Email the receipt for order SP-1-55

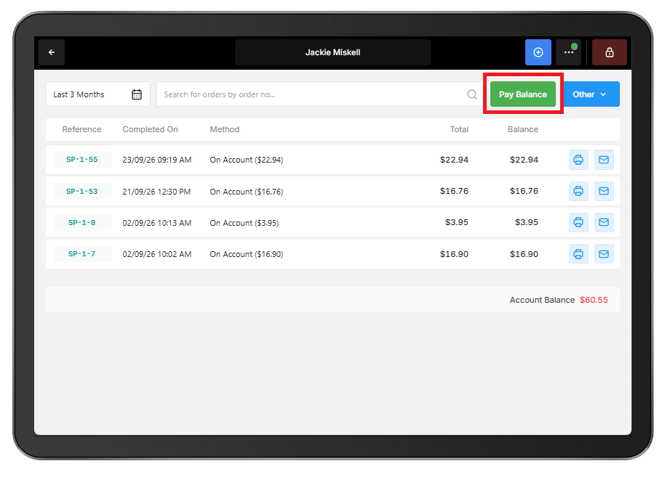[x=604, y=160]
